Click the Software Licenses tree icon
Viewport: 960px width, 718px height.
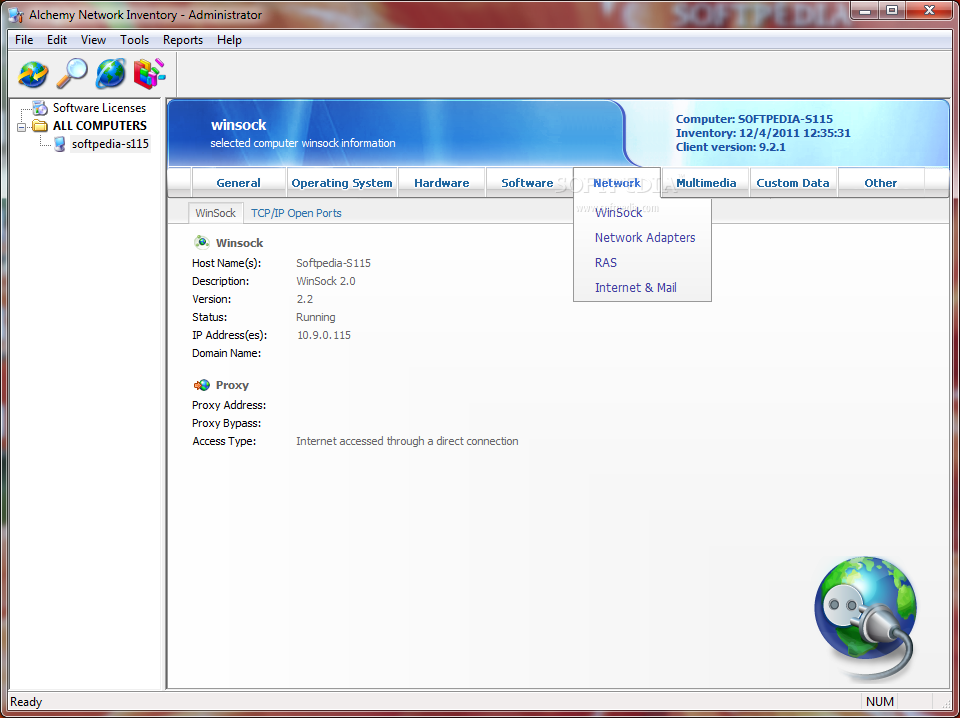pos(40,108)
